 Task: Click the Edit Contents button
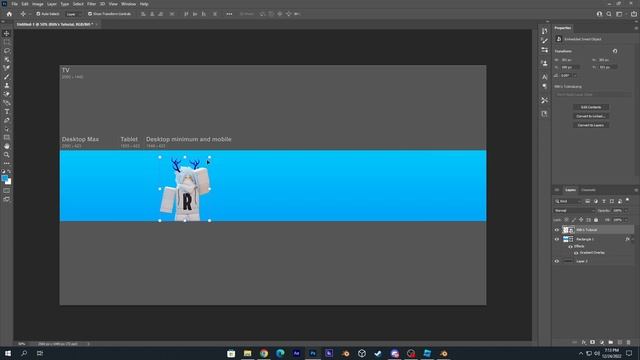[x=591, y=107]
